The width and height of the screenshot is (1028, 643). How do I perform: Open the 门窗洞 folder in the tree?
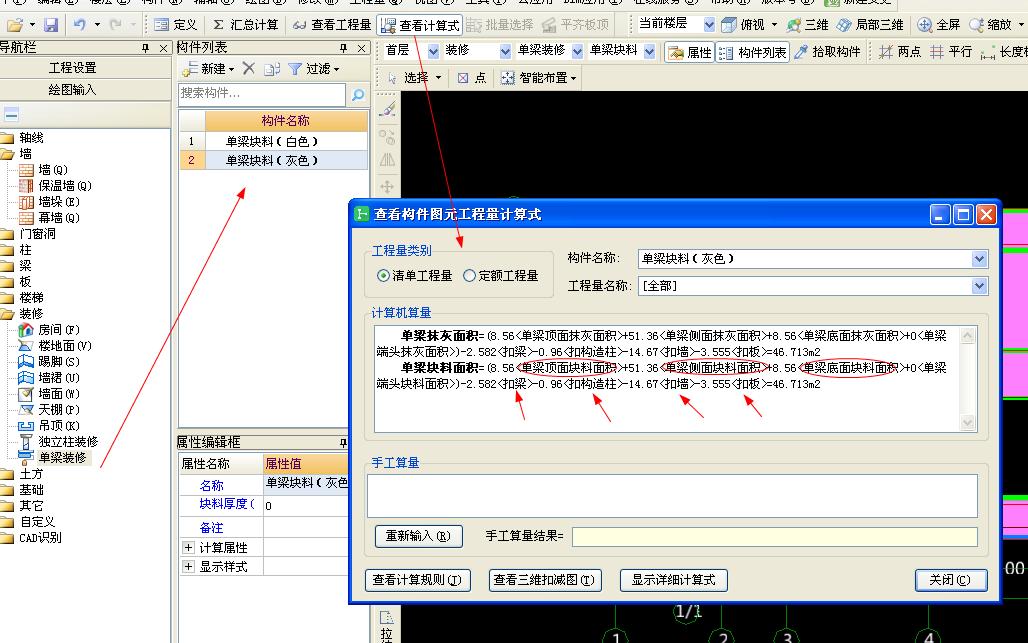coord(30,234)
